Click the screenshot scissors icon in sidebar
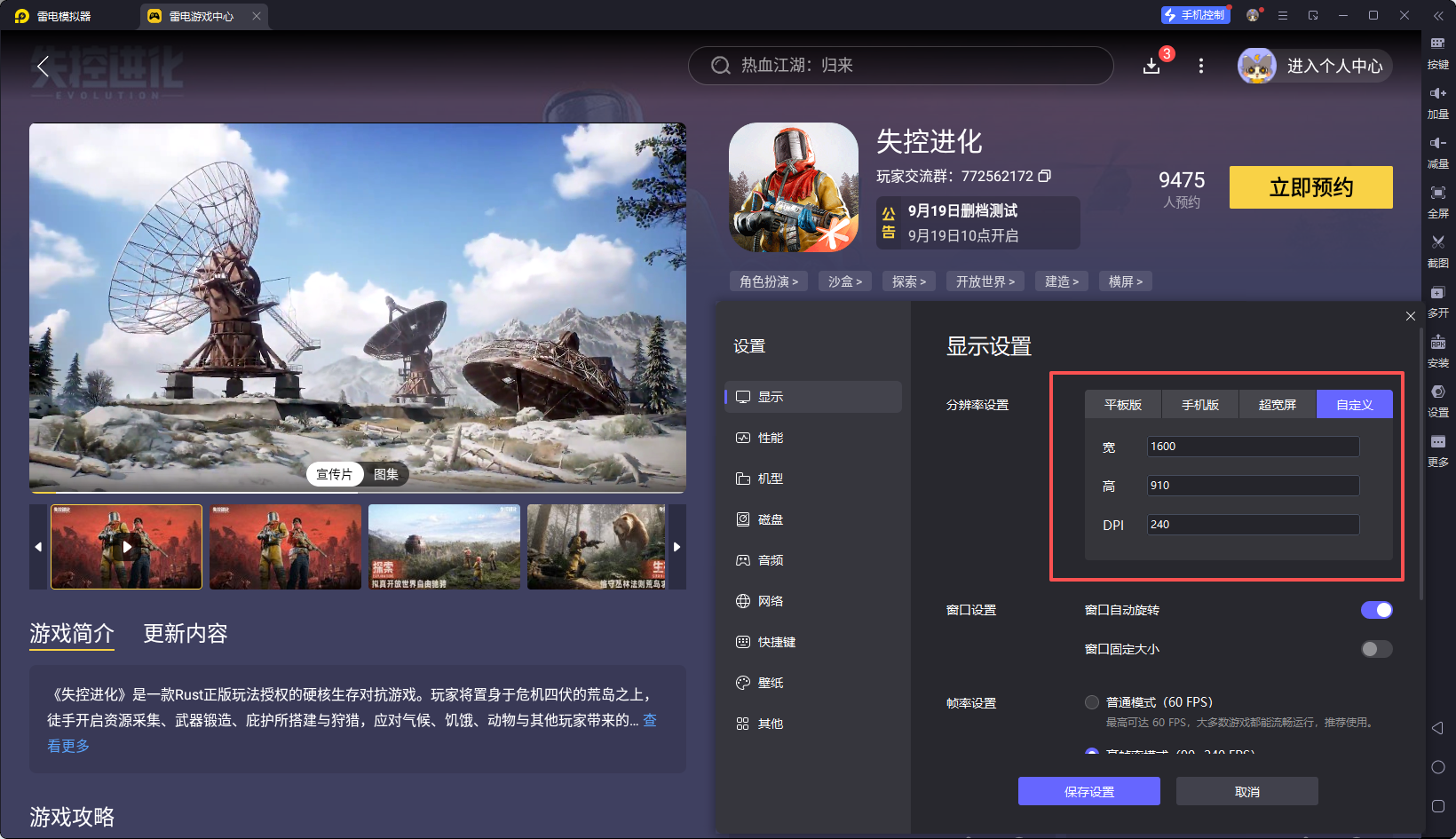The image size is (1456, 839). [1437, 242]
